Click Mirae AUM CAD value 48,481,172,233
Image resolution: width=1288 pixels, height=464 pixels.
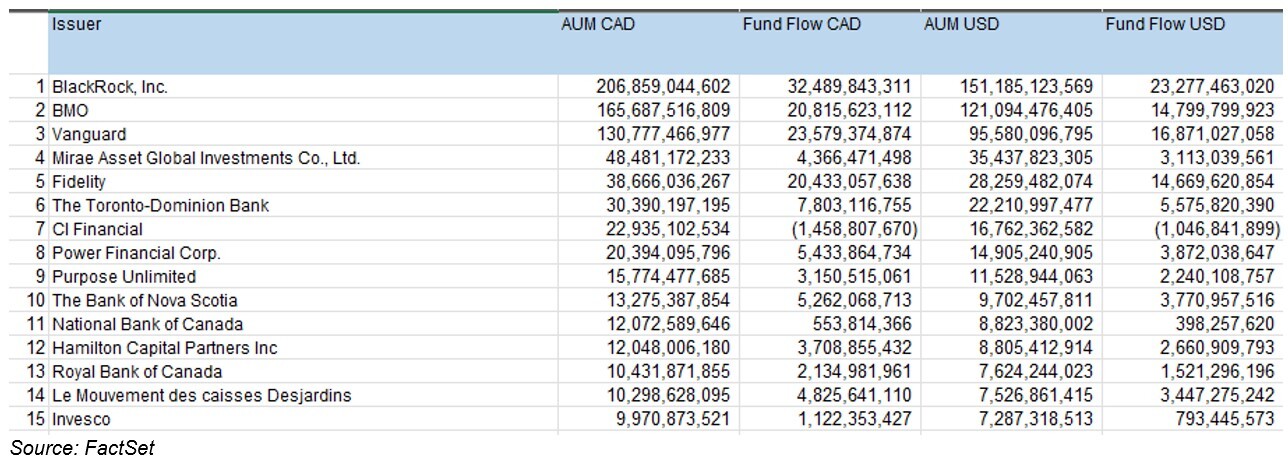tap(669, 158)
